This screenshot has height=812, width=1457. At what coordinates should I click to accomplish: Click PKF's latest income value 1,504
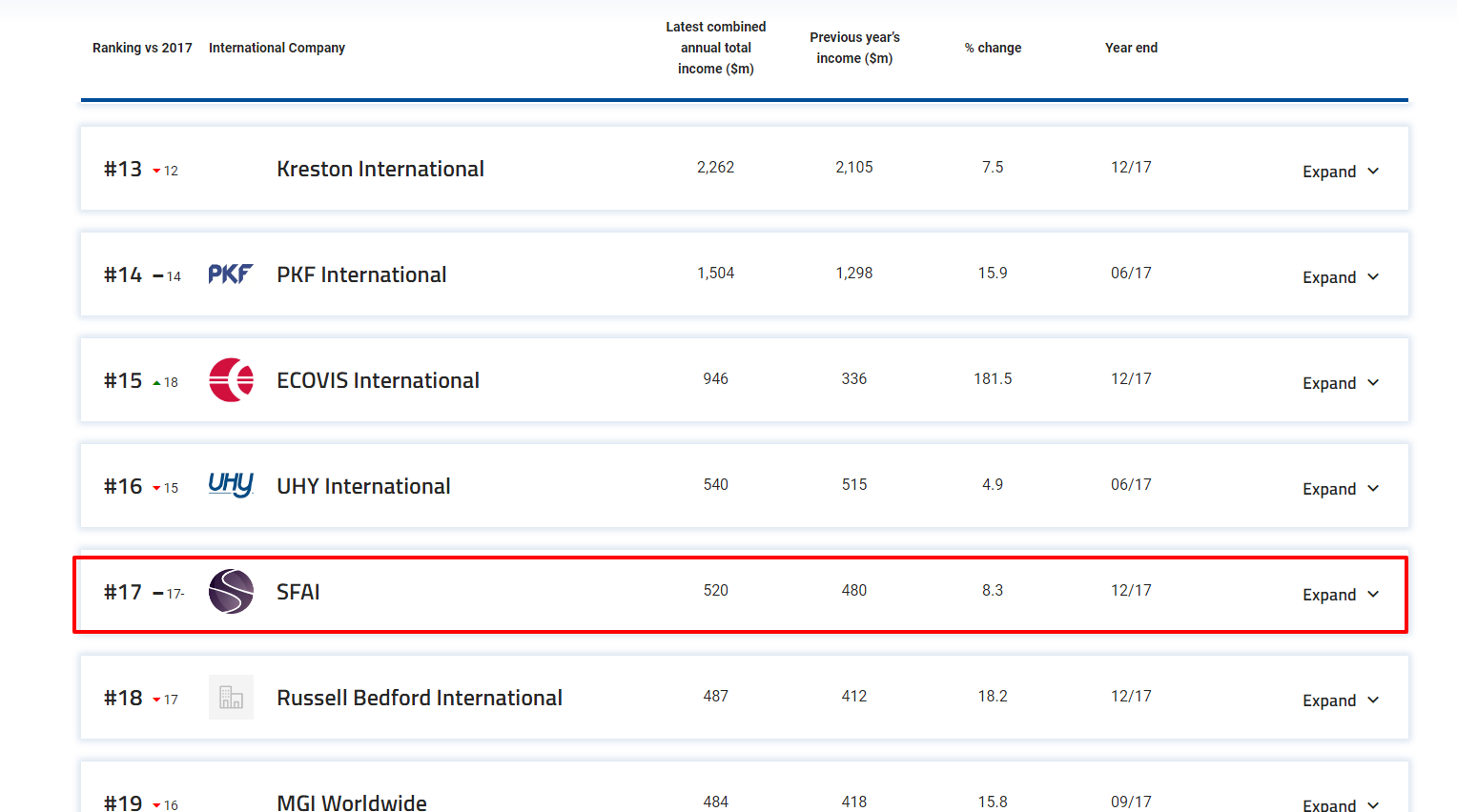[716, 274]
